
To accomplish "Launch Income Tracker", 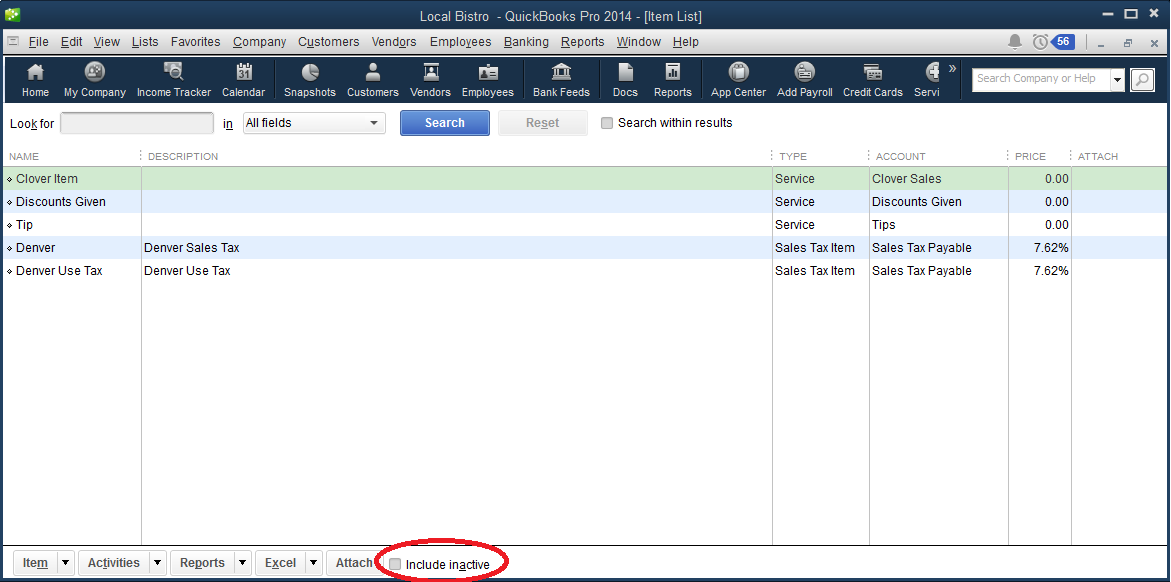I will click(173, 80).
